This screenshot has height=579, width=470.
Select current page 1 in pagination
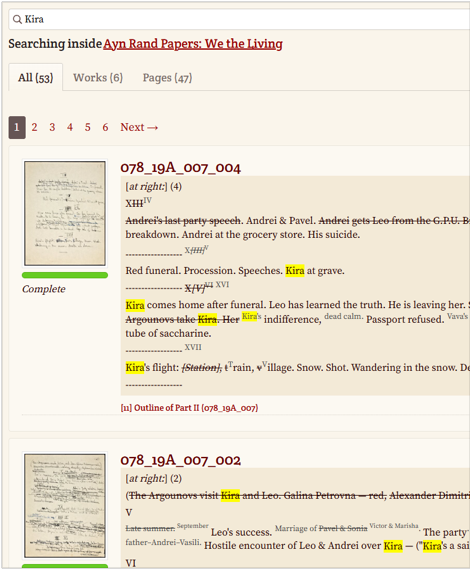(17, 127)
